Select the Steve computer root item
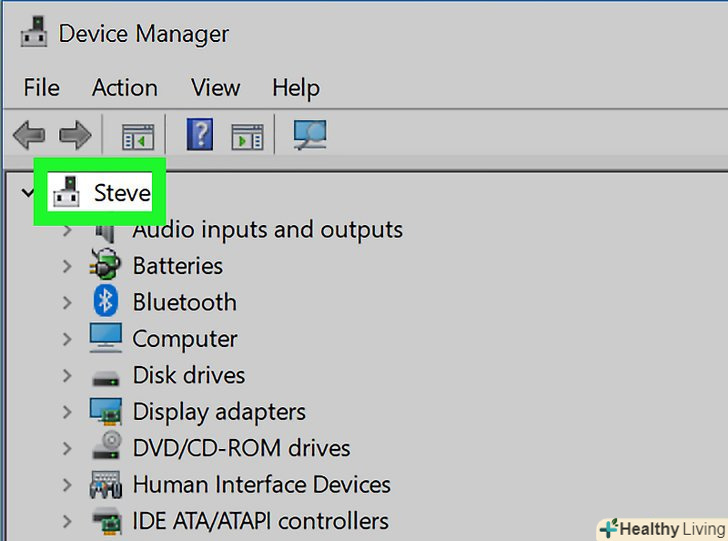Viewport: 728px width, 541px height. 121,192
